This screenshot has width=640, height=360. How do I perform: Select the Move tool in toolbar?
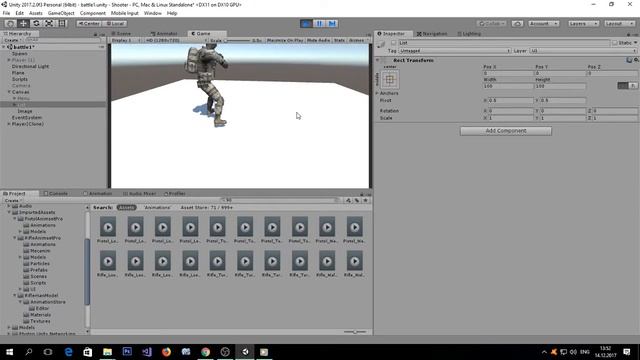pos(24,24)
